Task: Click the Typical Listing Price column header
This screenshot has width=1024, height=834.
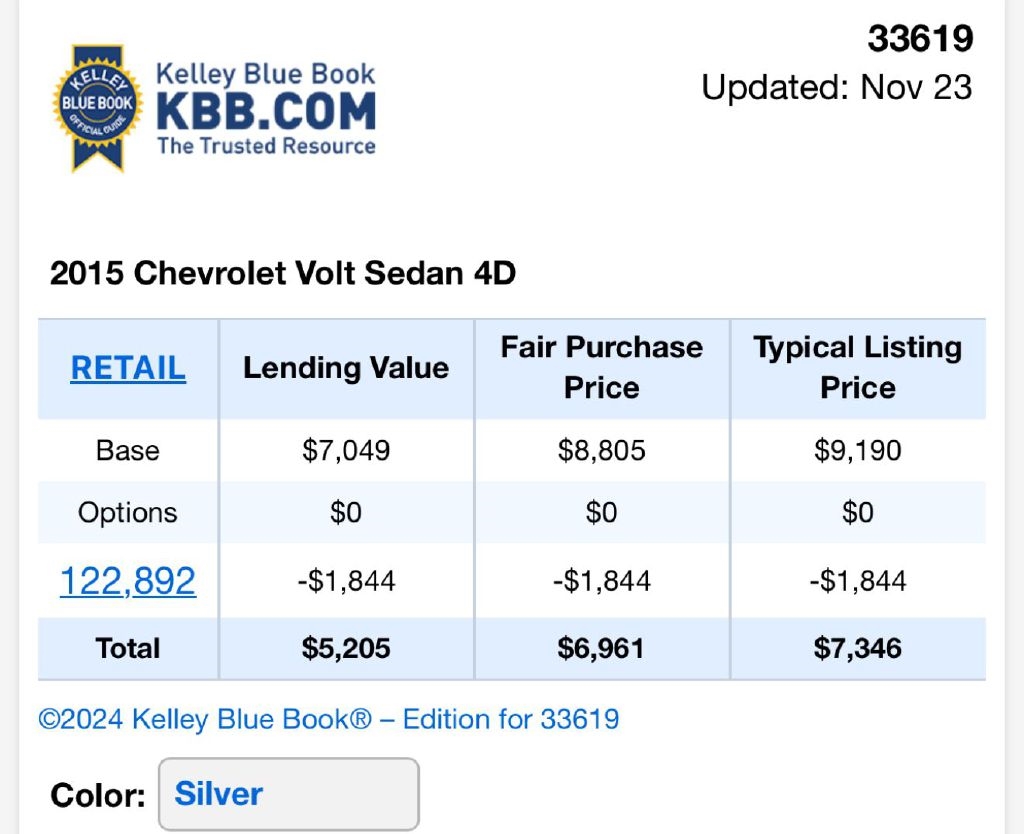Action: click(x=858, y=367)
